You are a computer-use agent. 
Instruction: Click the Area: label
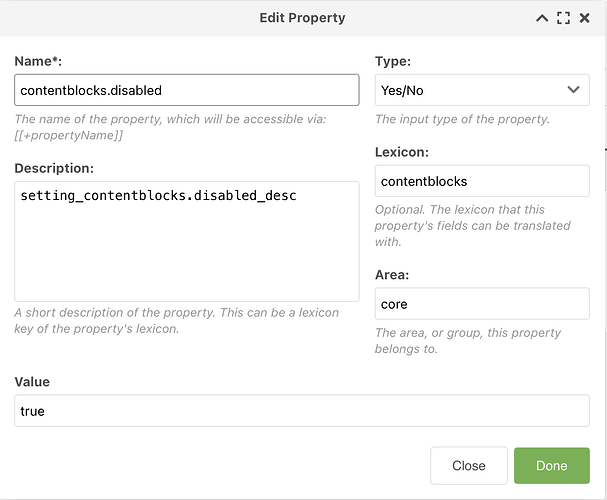pyautogui.click(x=391, y=275)
